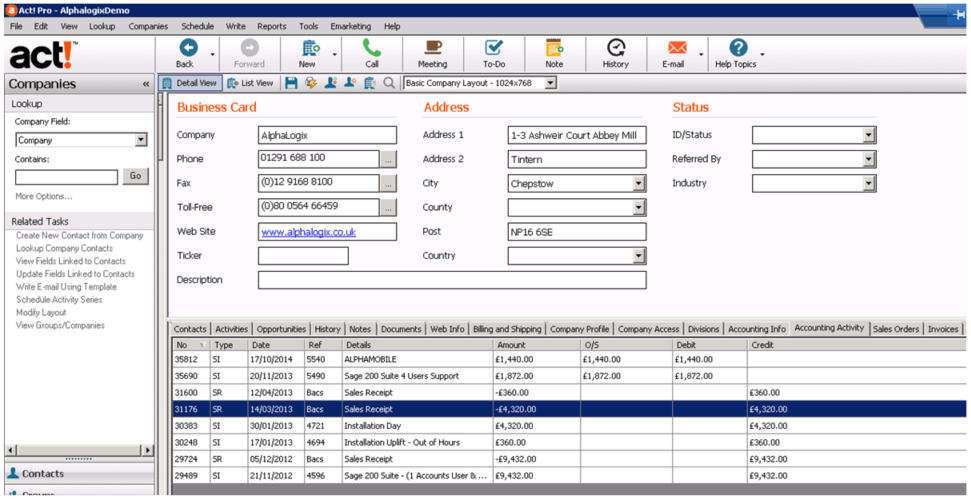Open the New button dropdown arrow
This screenshot has height=501, width=971.
point(334,54)
